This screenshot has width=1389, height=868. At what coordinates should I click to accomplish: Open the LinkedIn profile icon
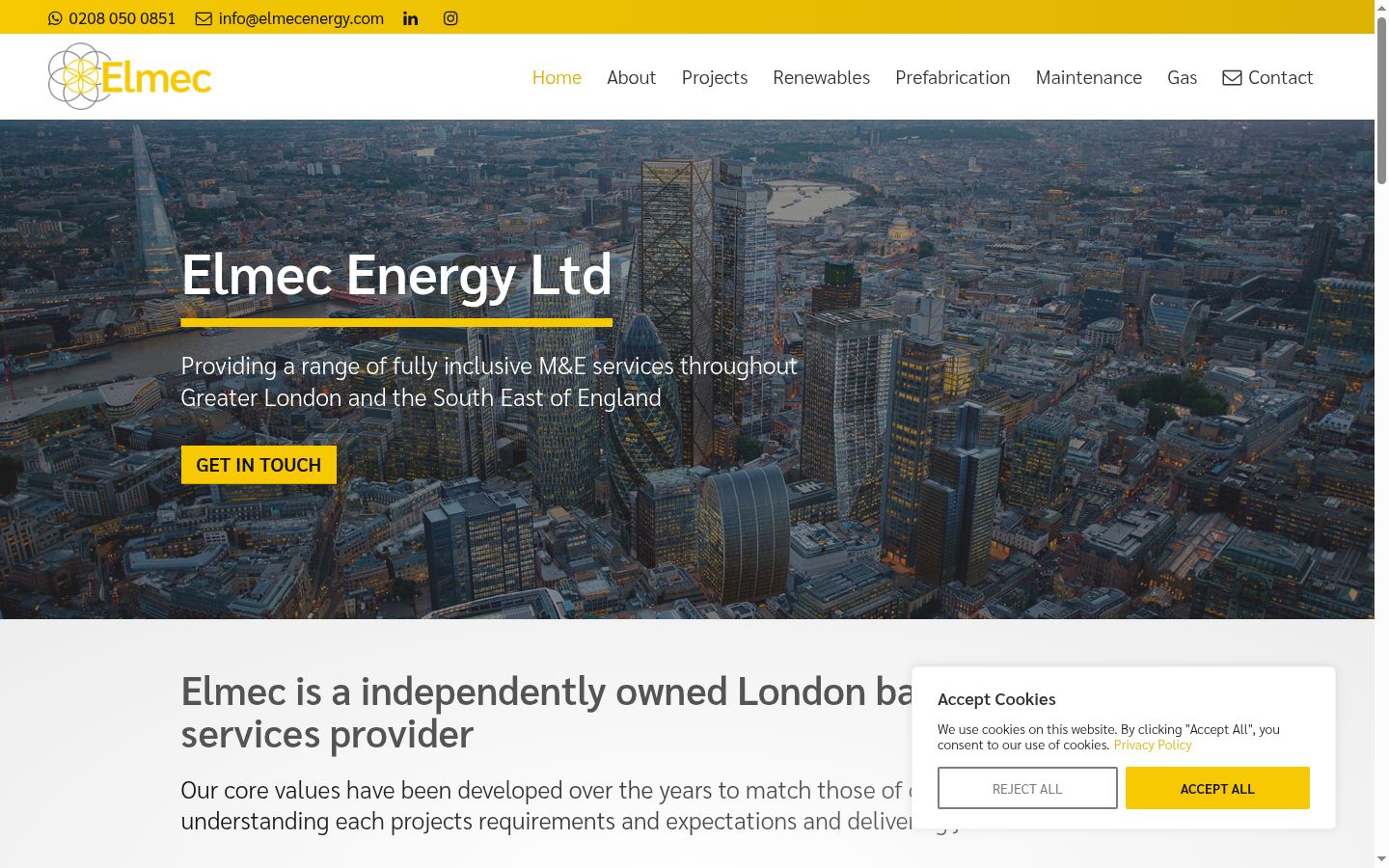411,18
